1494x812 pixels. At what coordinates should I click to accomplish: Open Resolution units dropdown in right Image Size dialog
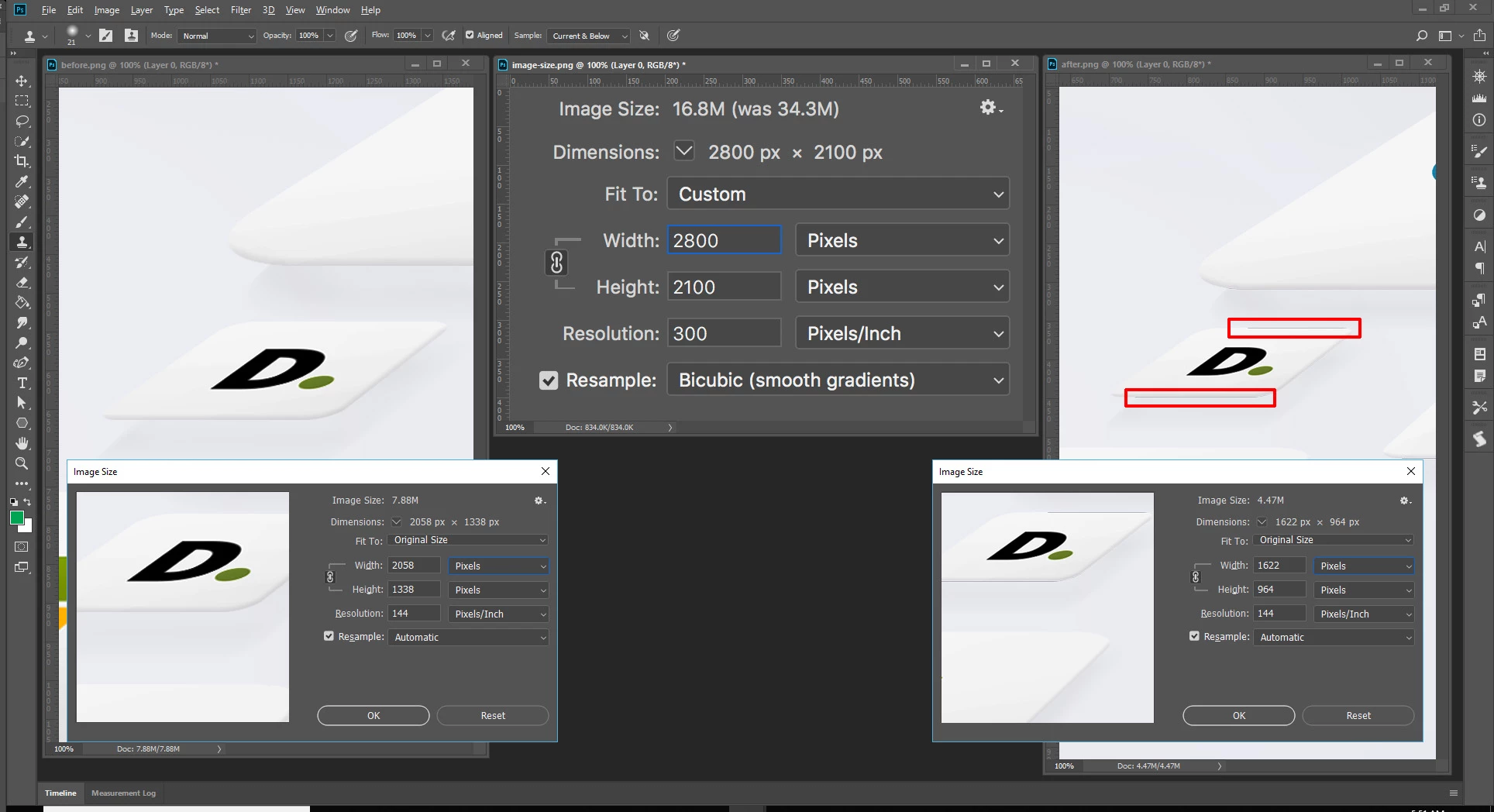pos(1364,614)
